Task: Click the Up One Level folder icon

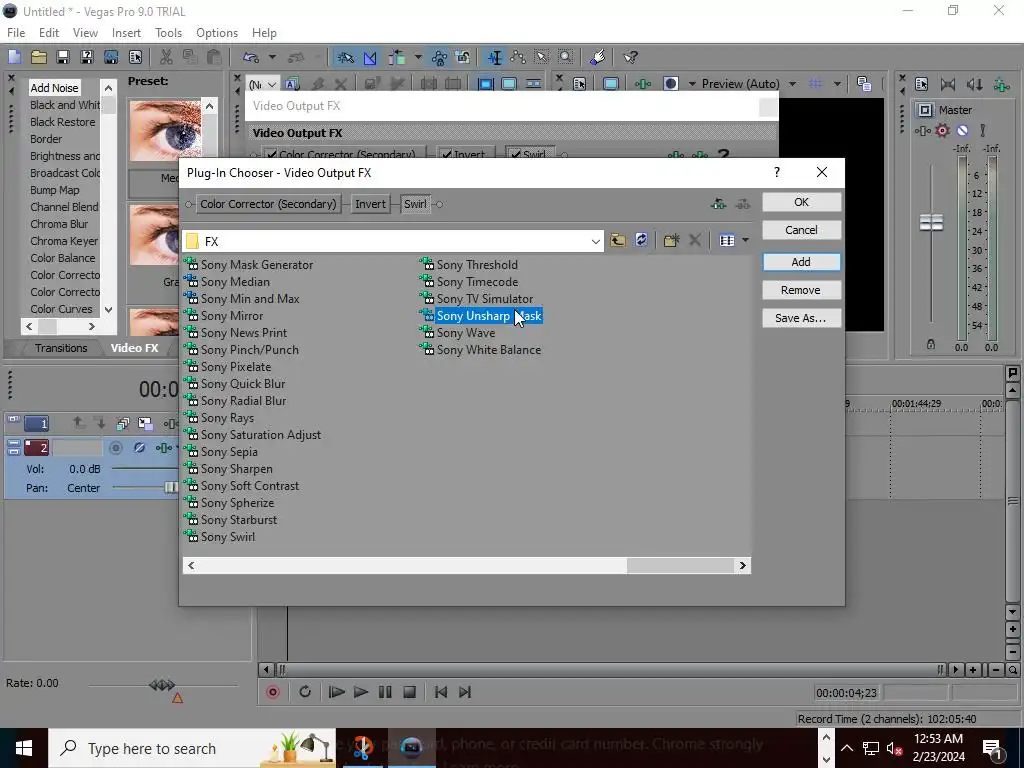Action: pos(618,240)
